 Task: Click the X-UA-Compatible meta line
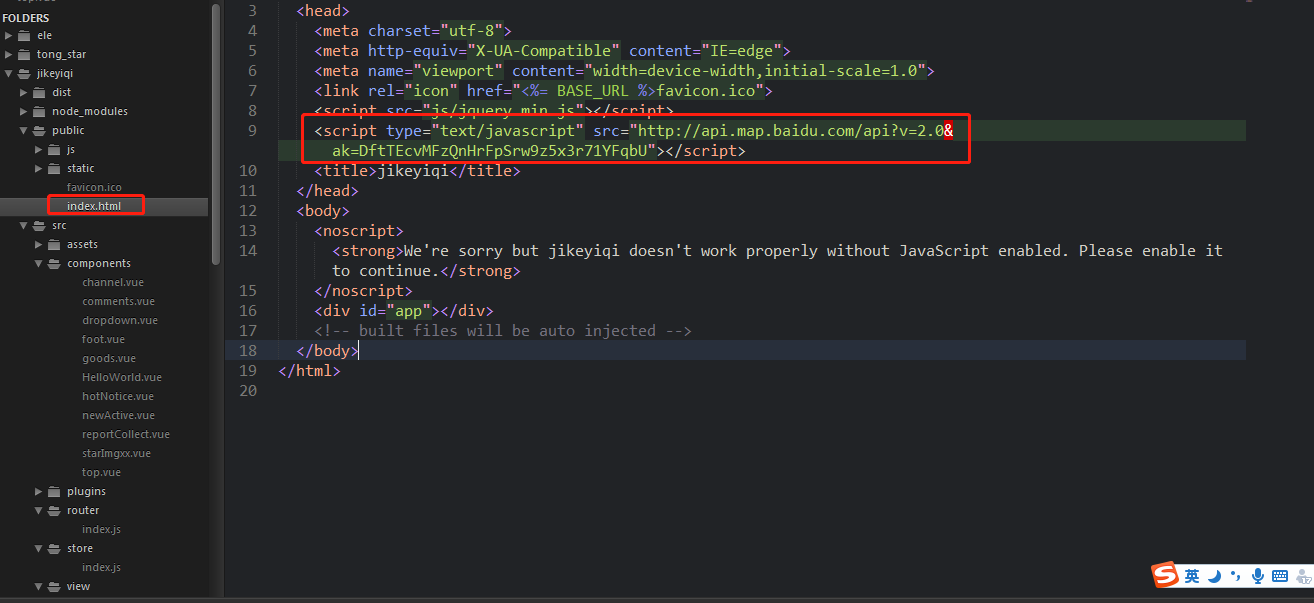point(553,50)
